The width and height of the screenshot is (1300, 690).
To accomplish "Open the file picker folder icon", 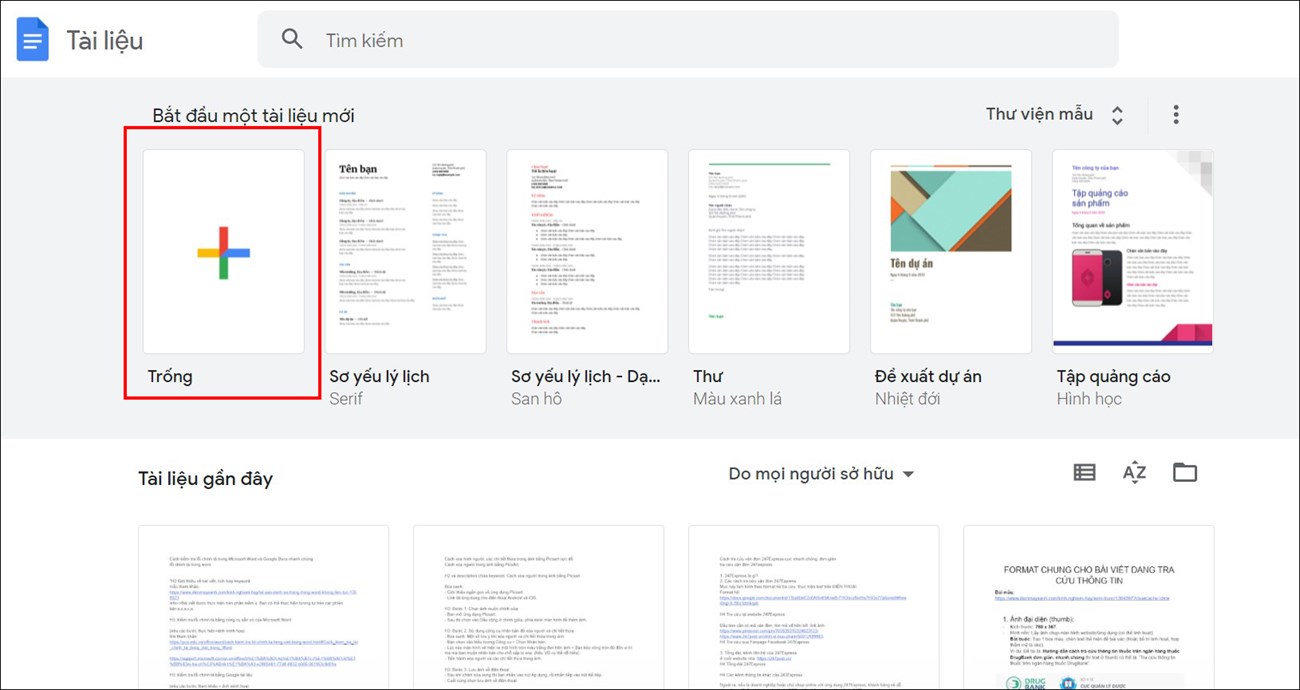I will [x=1185, y=473].
